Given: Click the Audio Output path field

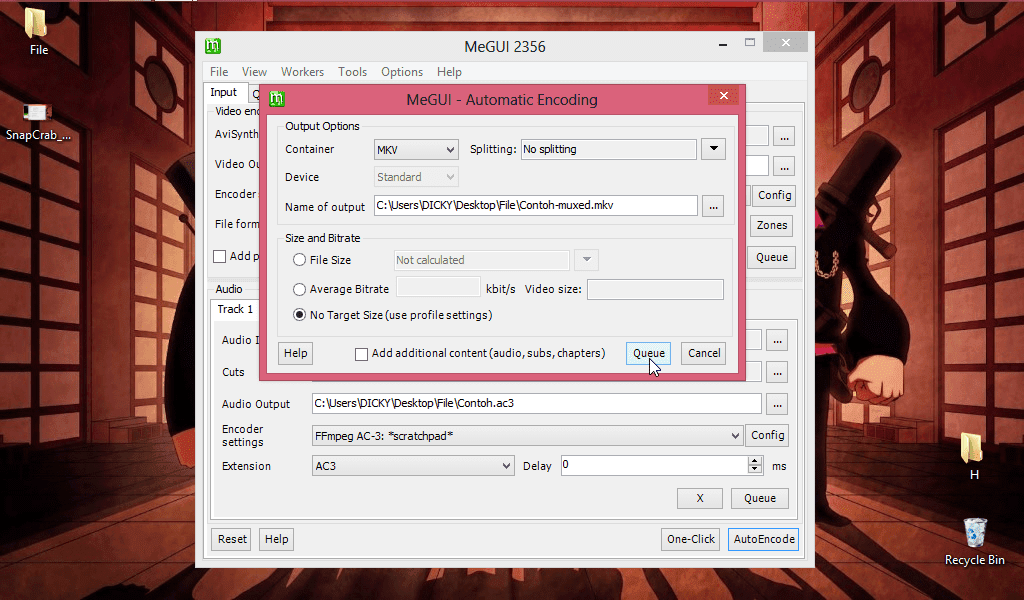Looking at the screenshot, I should point(537,403).
